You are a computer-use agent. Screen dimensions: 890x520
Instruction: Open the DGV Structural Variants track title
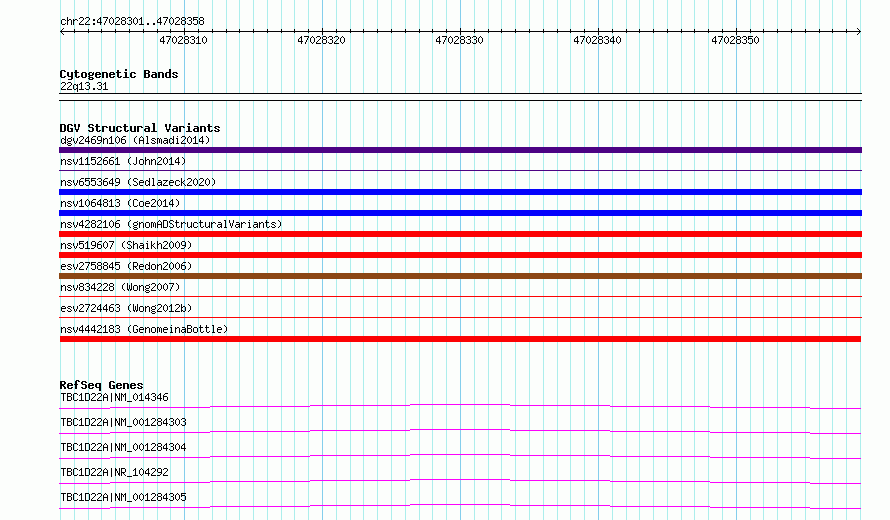tap(140, 128)
